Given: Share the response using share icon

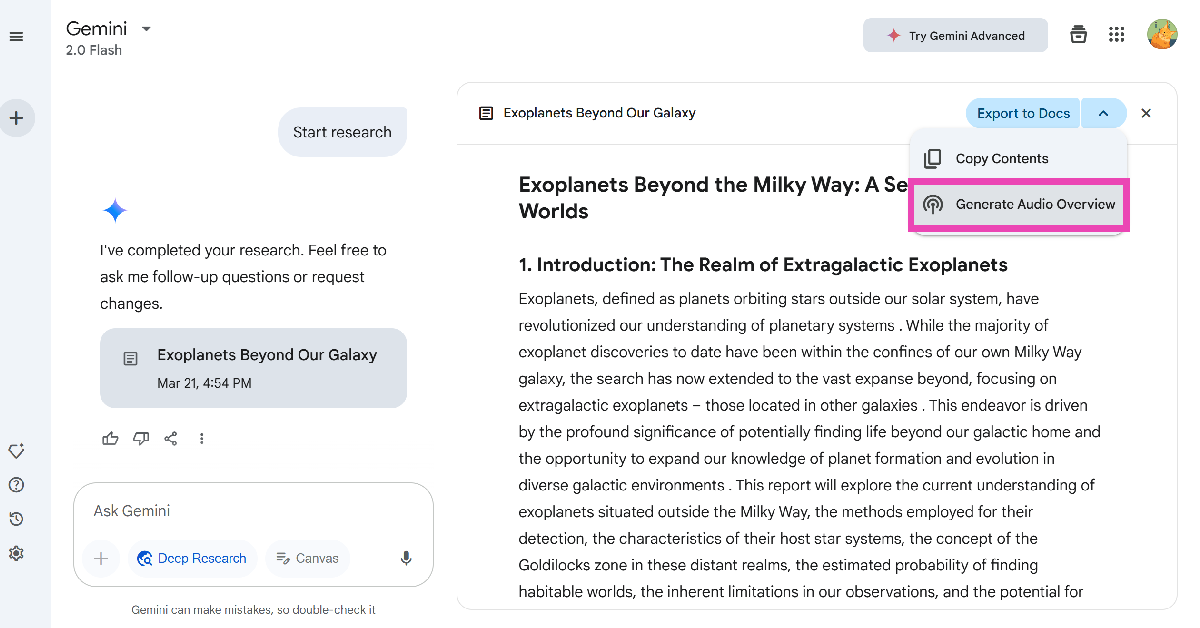Looking at the screenshot, I should tap(171, 438).
